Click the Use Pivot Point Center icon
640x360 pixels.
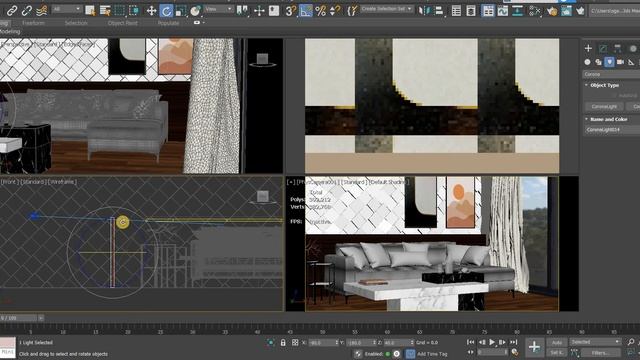tap(242, 10)
